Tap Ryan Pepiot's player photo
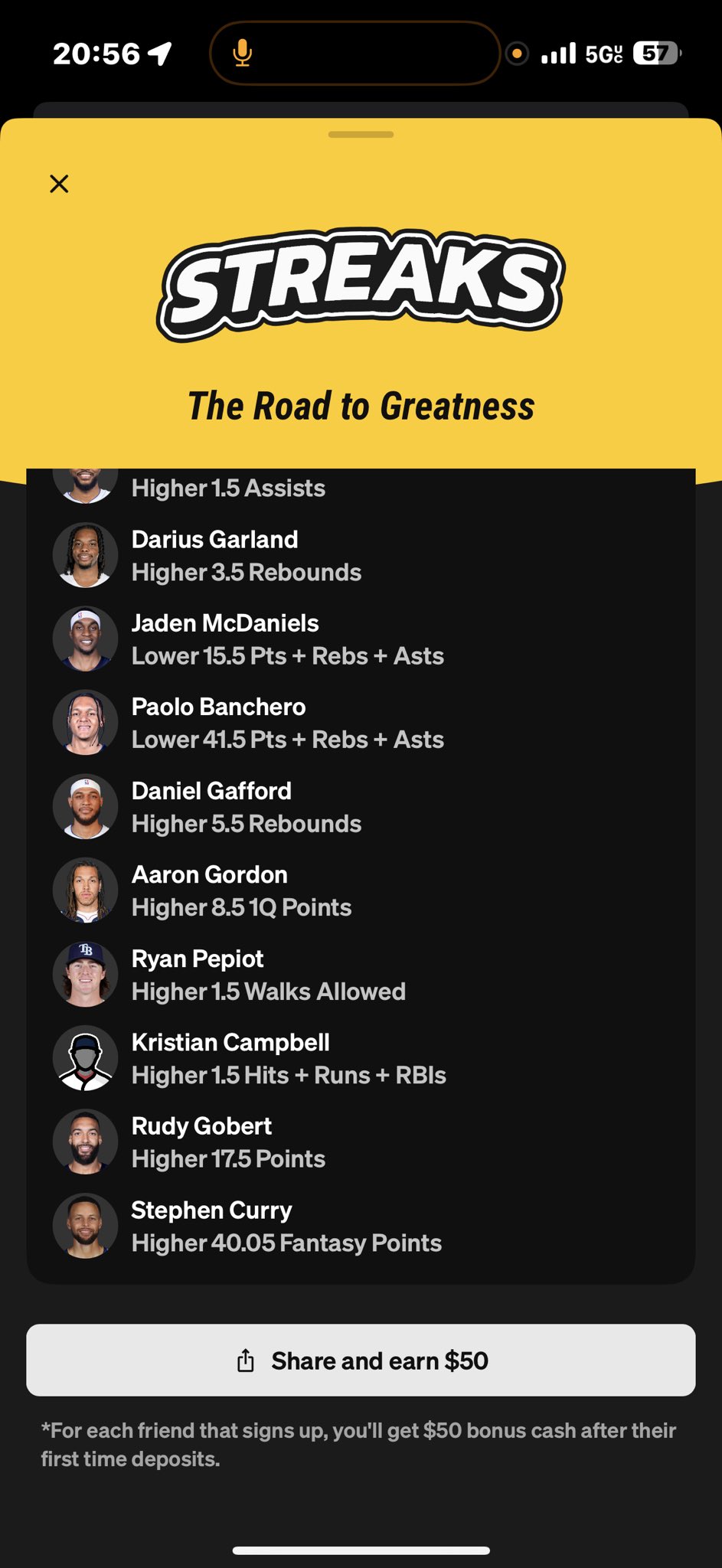This screenshot has height=1568, width=722. pyautogui.click(x=85, y=974)
